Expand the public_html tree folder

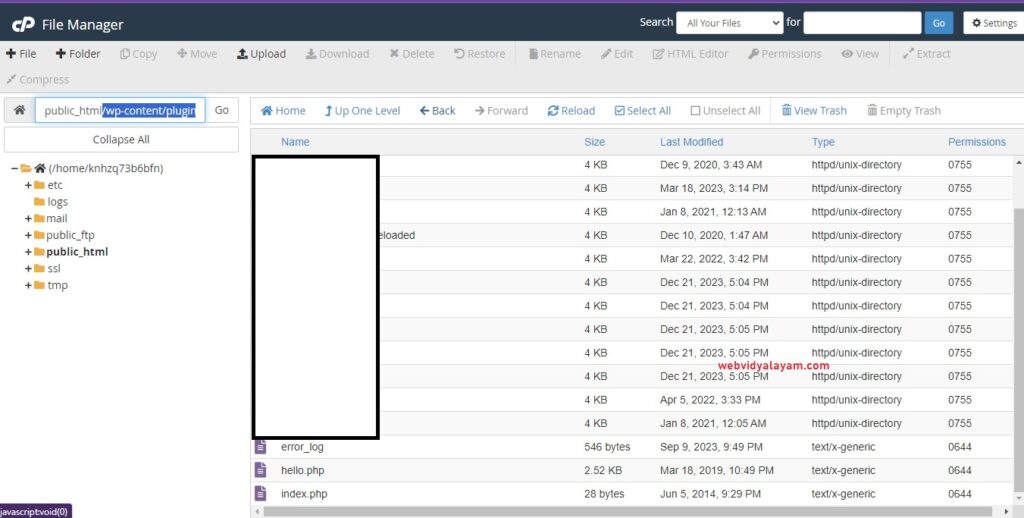(x=29, y=252)
